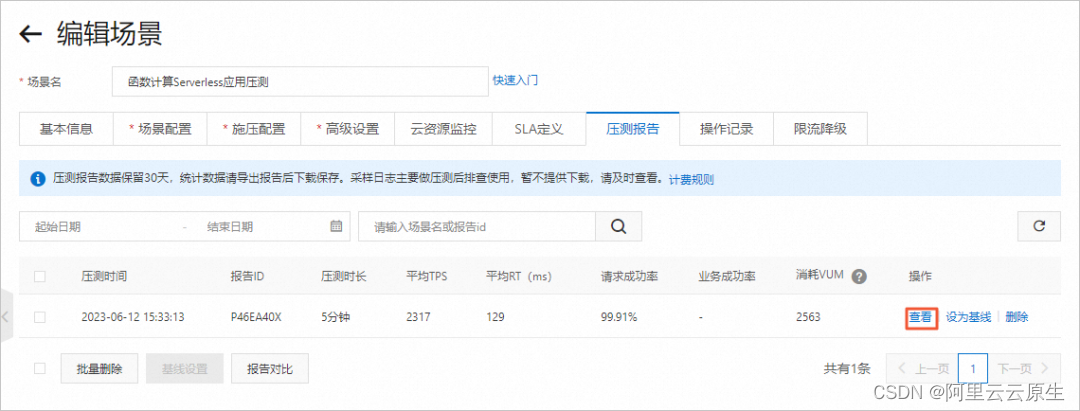Refresh the report list
Screen dimensions: 1080x411
[x=1039, y=226]
